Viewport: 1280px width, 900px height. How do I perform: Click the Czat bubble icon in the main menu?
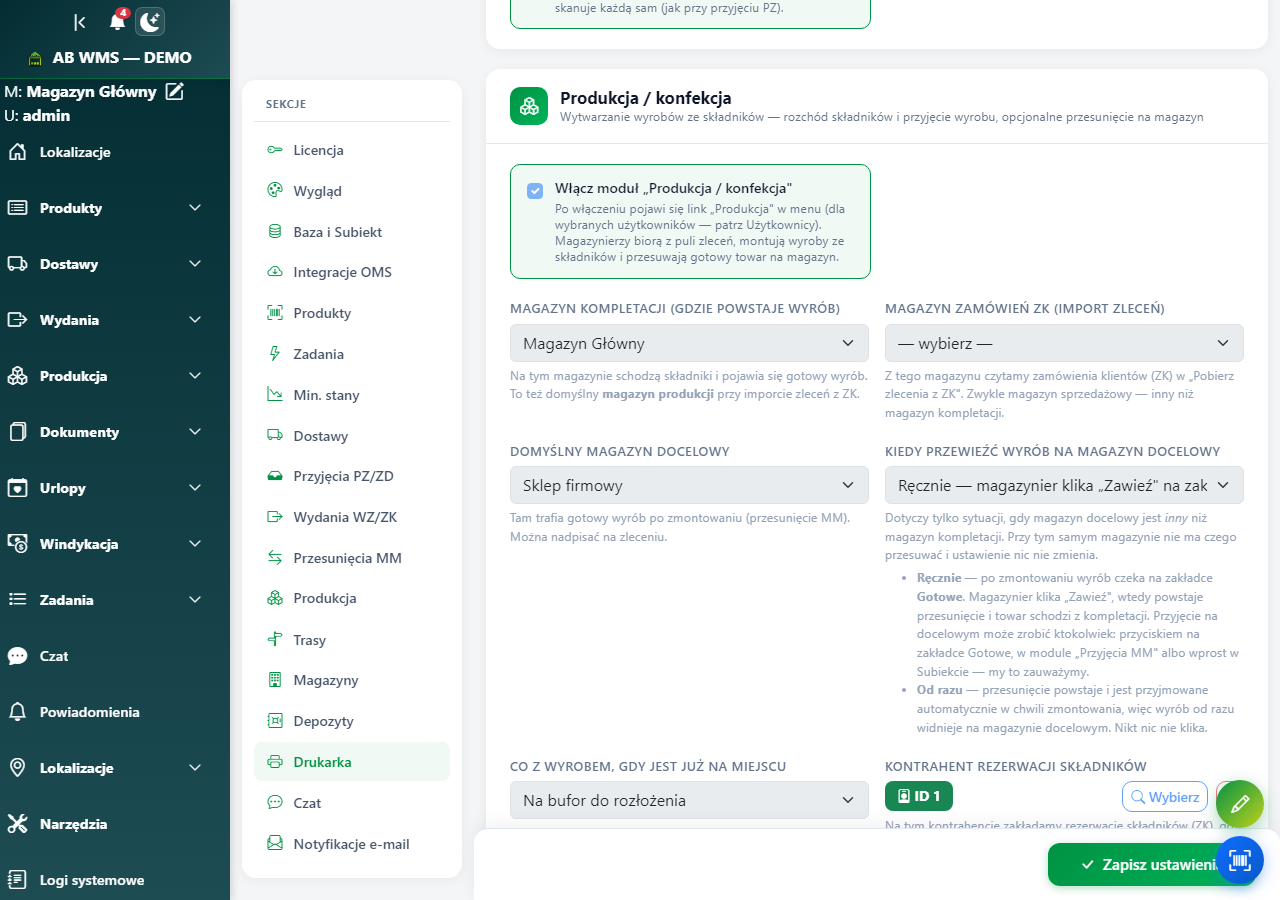[x=18, y=656]
